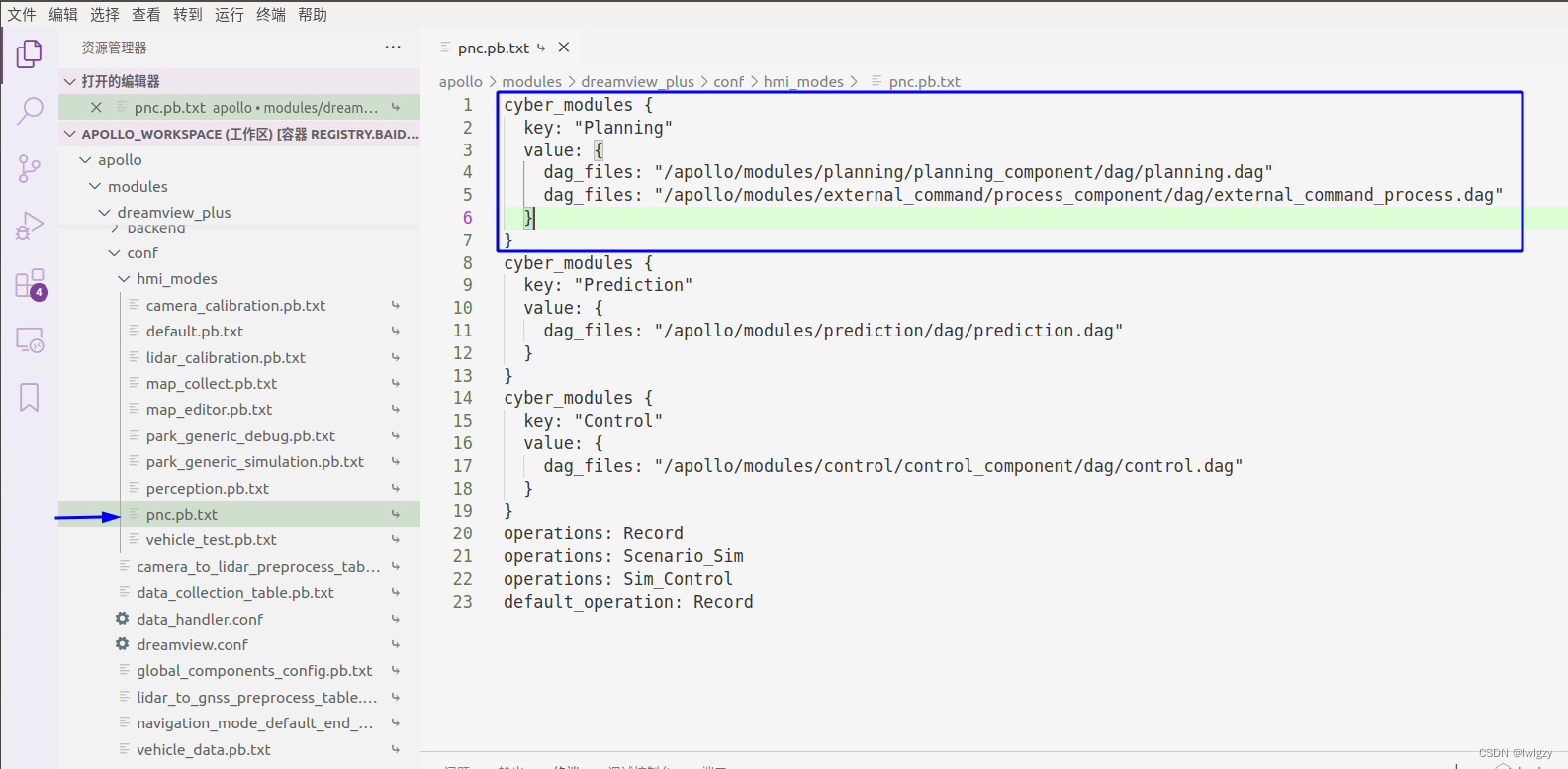Click modules in the breadcrumb path

[531, 81]
